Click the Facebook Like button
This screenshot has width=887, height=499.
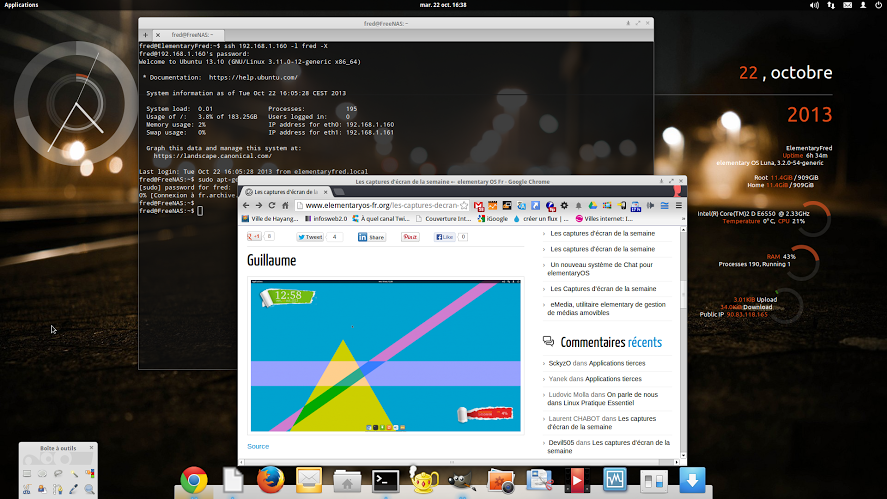pyautogui.click(x=445, y=237)
